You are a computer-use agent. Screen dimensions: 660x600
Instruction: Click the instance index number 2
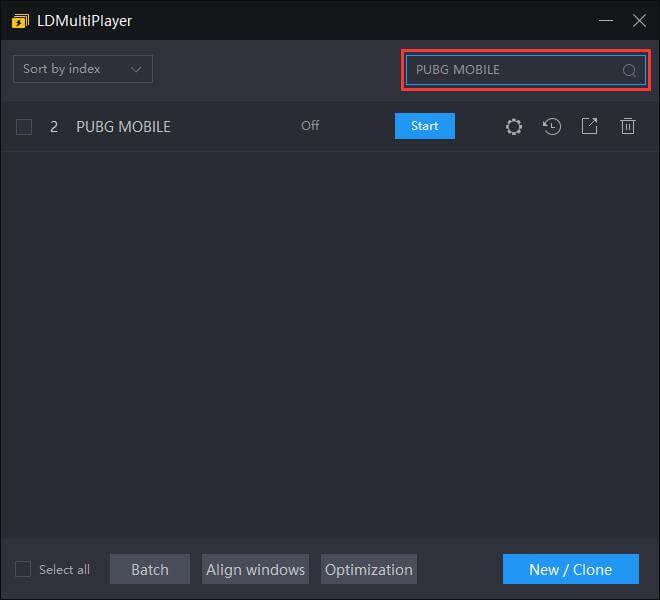[x=54, y=127]
